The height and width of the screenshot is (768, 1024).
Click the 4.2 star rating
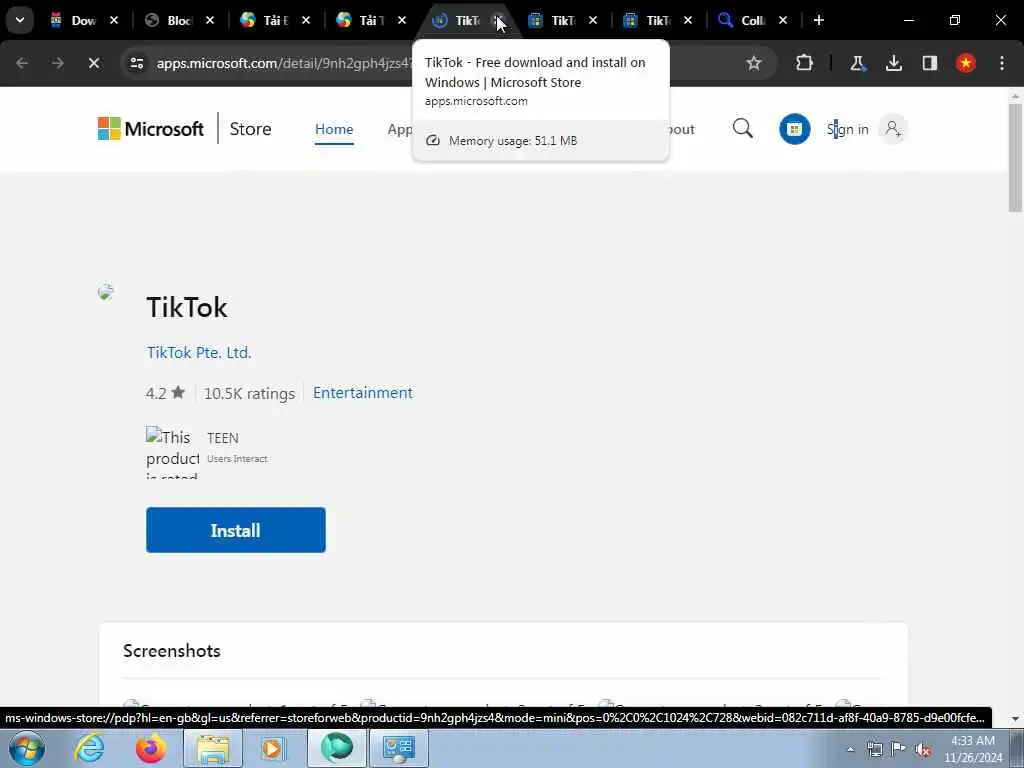point(165,393)
